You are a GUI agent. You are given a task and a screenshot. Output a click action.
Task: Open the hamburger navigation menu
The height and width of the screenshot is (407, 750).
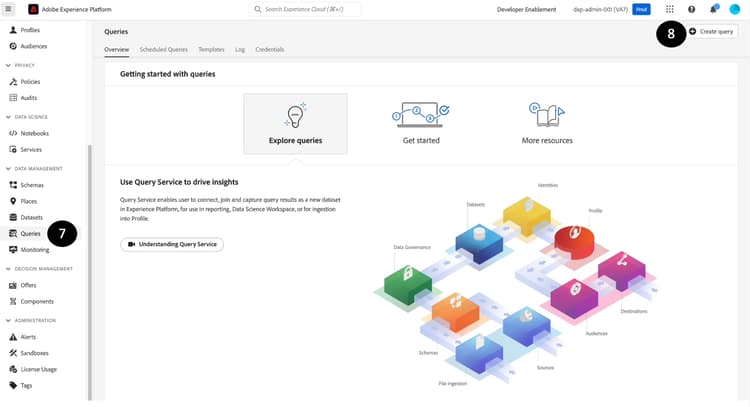8,9
